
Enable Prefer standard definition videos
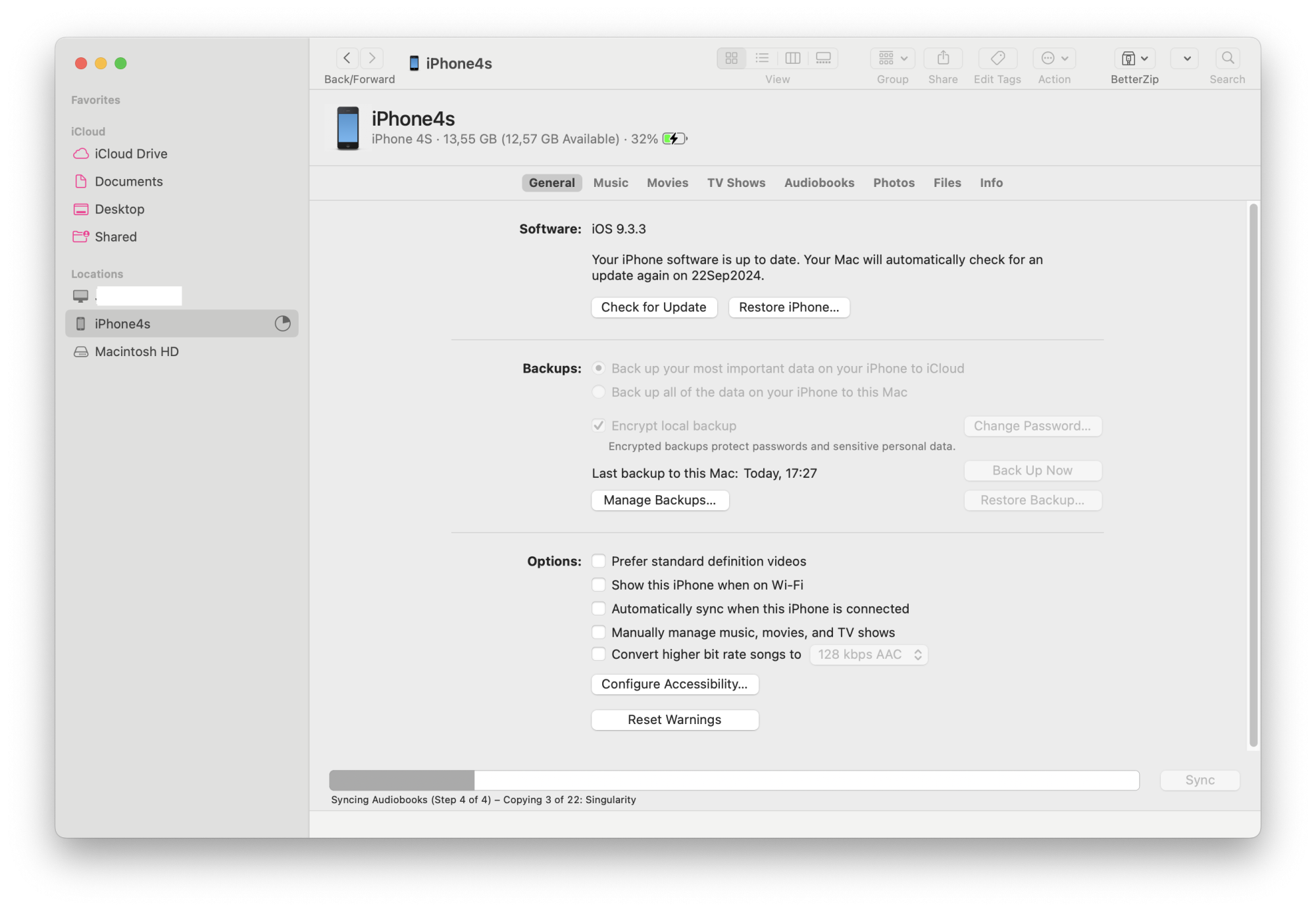[x=599, y=561]
